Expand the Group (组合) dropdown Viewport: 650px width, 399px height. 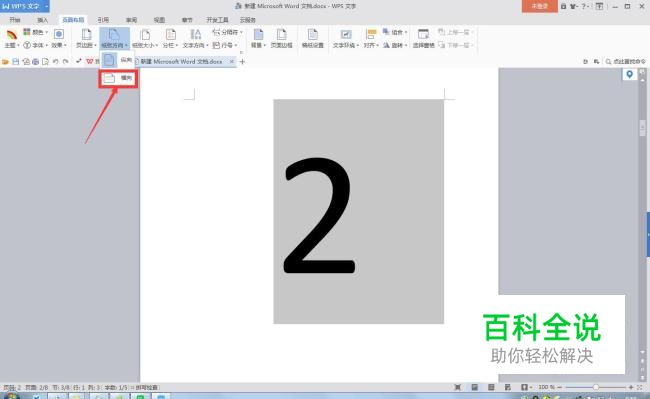[395, 32]
